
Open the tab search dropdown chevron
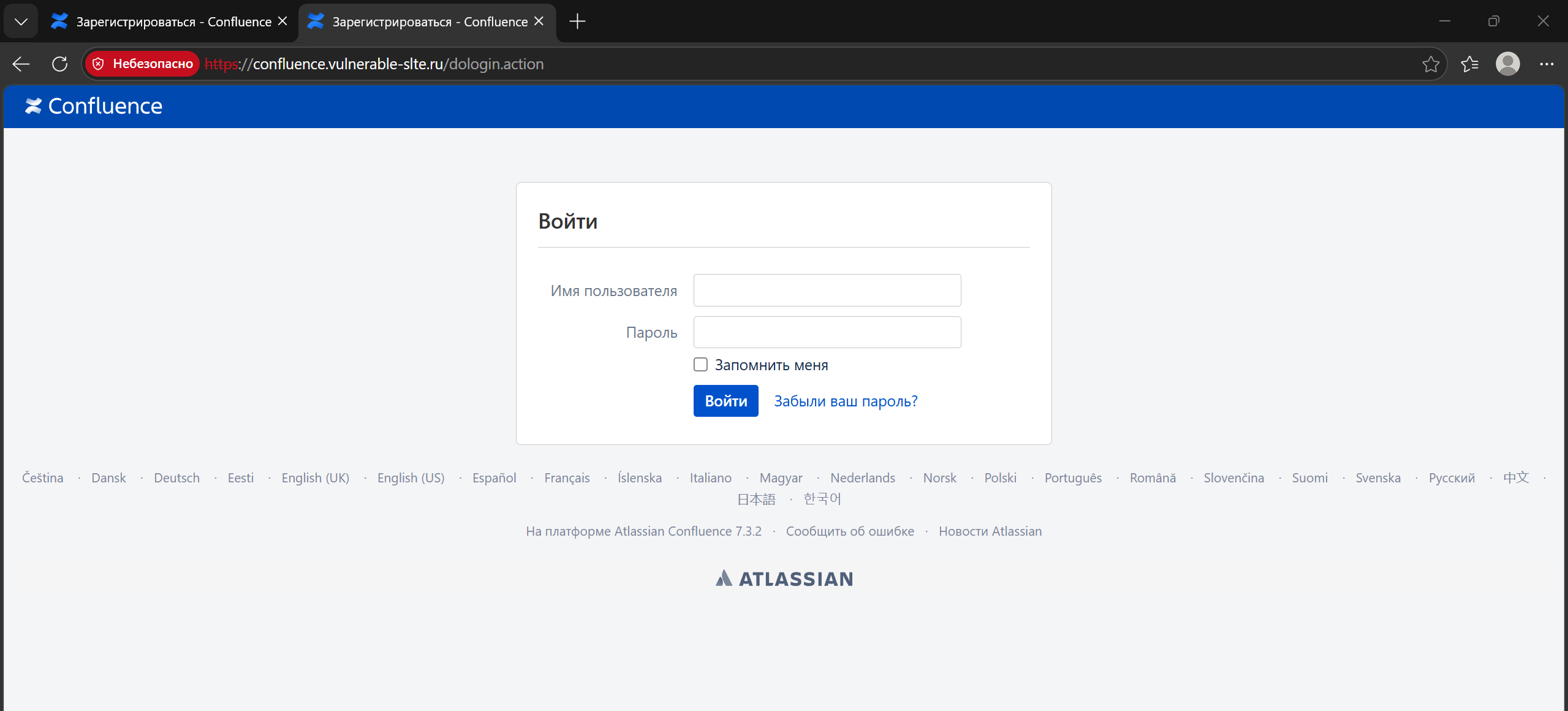(21, 21)
